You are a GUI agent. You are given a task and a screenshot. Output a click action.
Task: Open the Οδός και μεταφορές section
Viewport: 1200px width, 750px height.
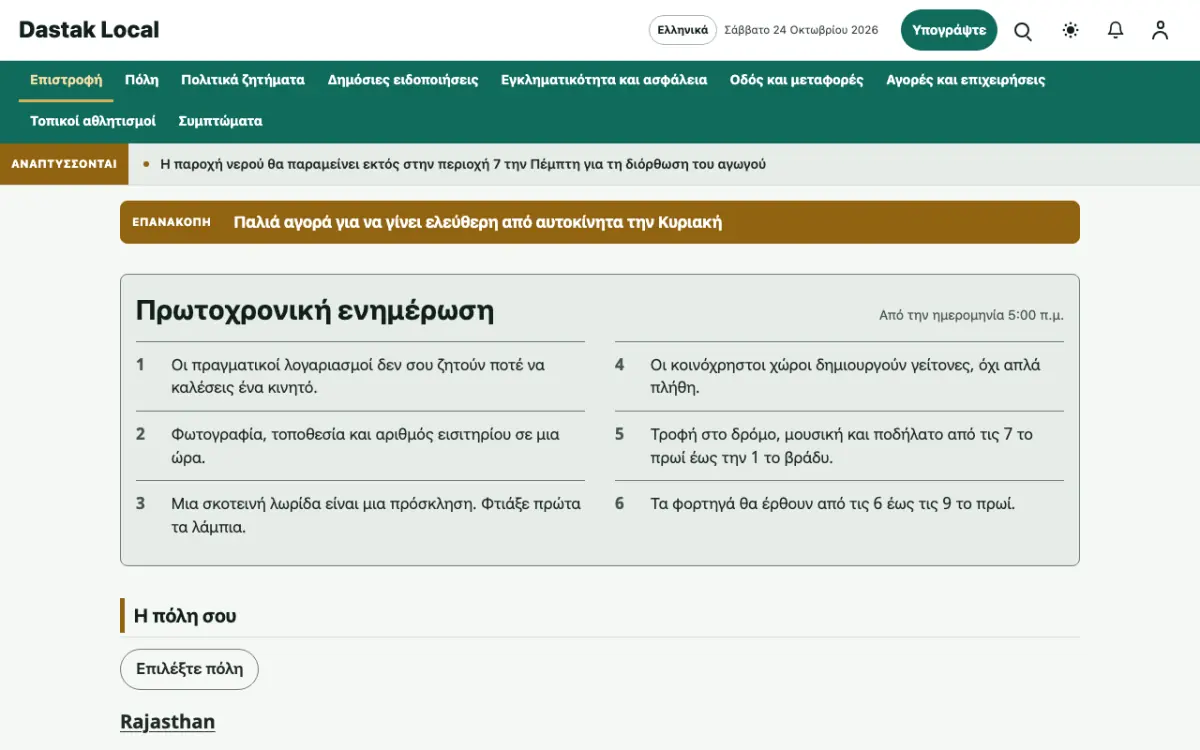797,80
